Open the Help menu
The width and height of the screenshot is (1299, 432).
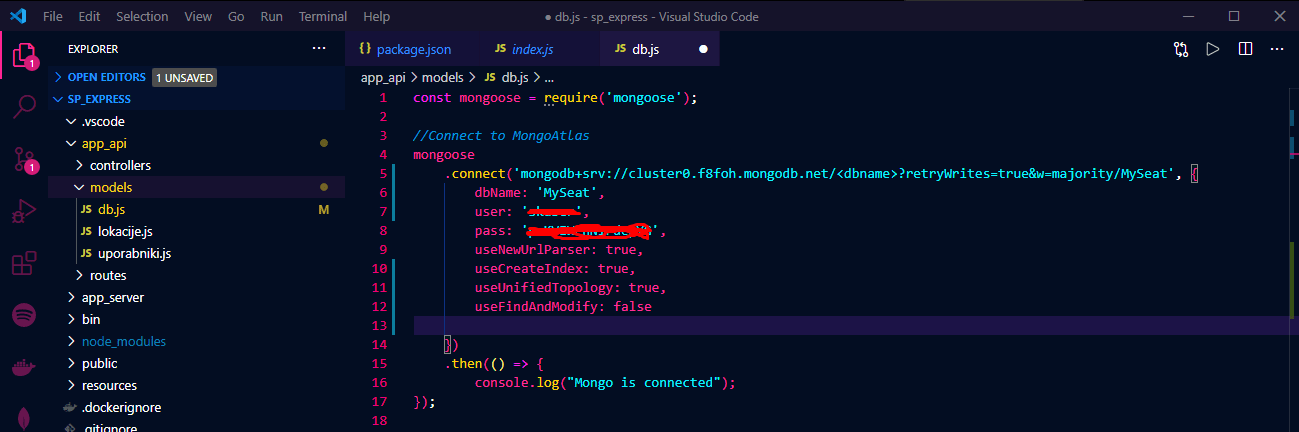pos(377,17)
